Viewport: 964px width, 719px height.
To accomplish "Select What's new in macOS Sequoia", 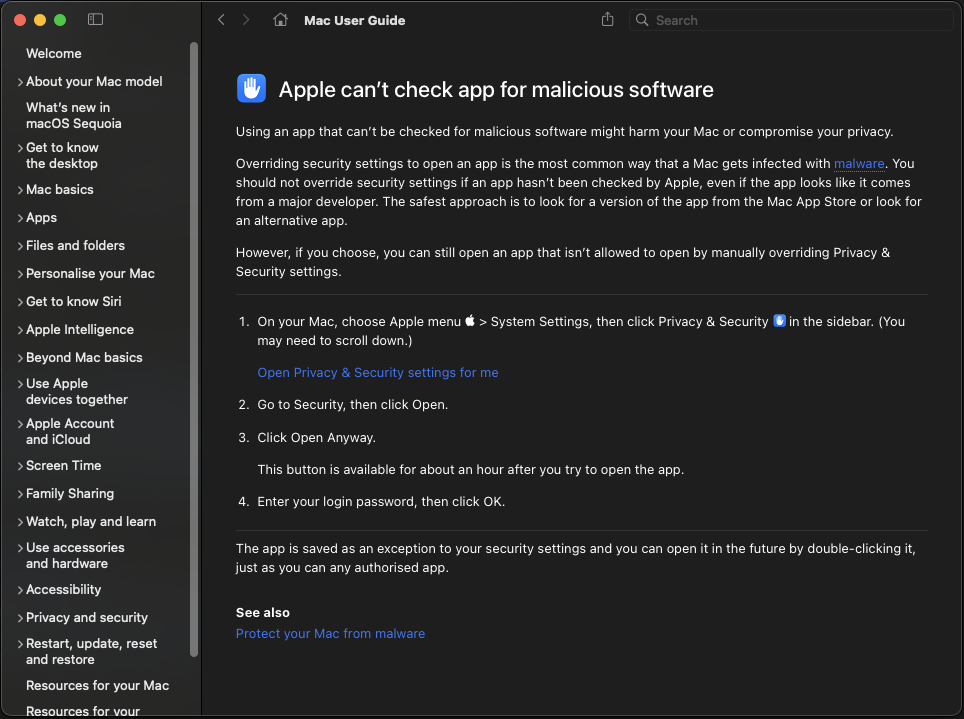I will pos(73,116).
